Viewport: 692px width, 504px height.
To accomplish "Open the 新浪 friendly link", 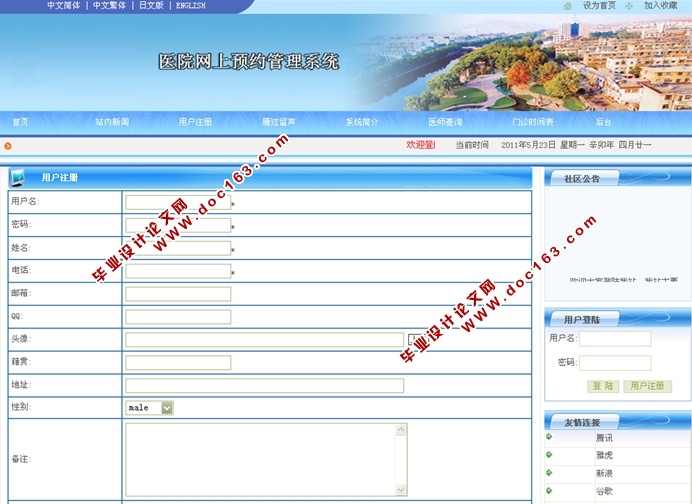I will click(x=604, y=473).
